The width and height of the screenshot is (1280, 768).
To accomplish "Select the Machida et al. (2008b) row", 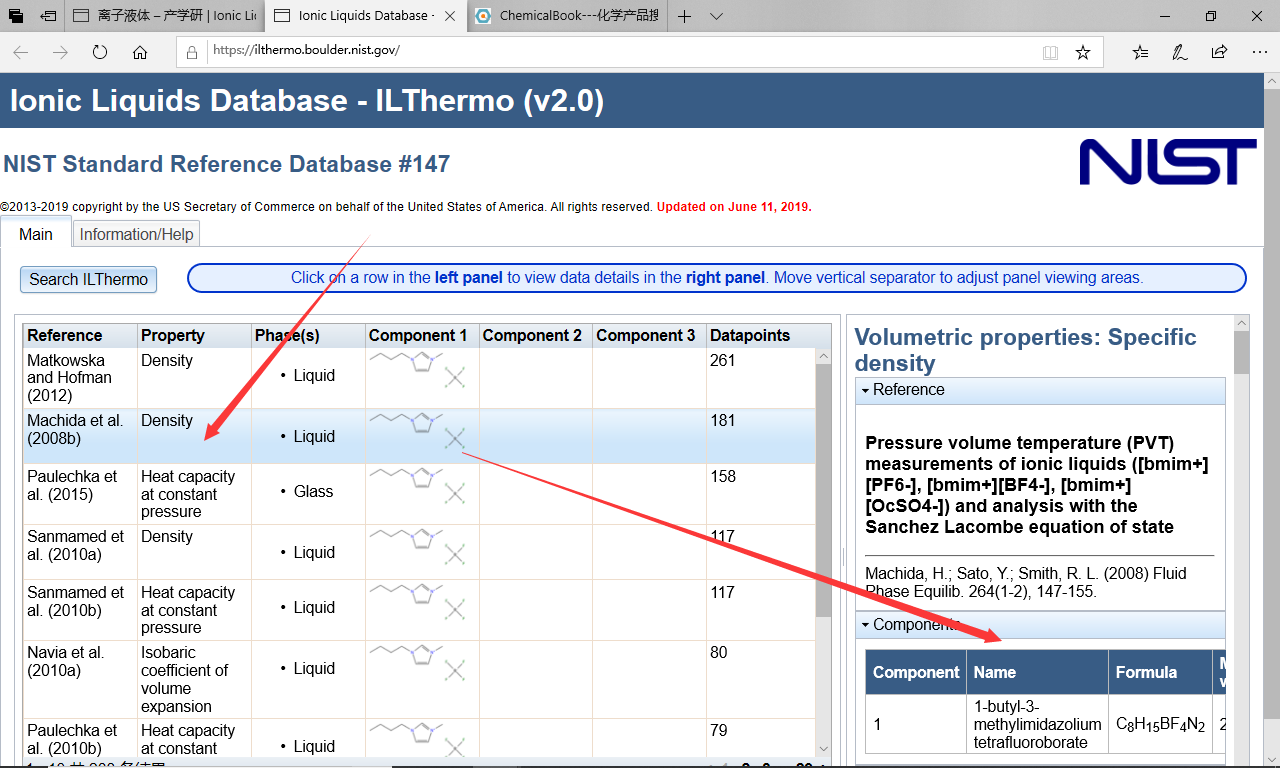I will (x=420, y=436).
